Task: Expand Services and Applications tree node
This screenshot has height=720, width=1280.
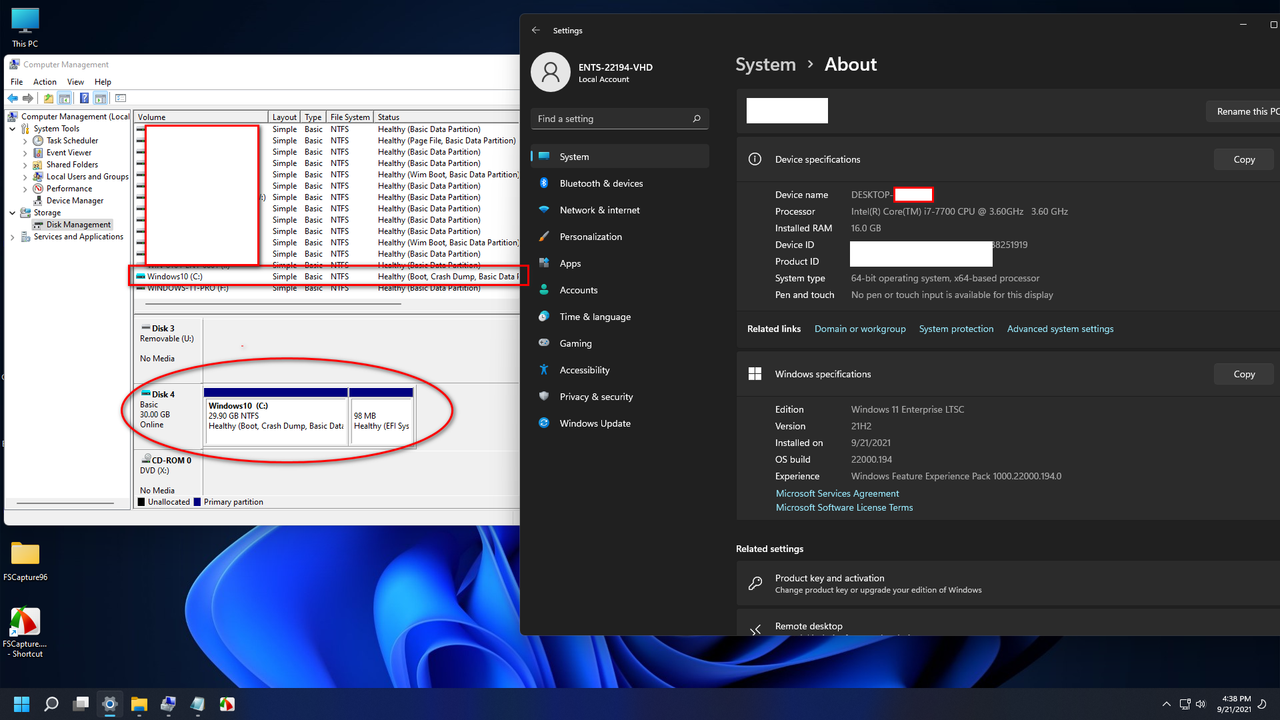Action: pyautogui.click(x=13, y=237)
